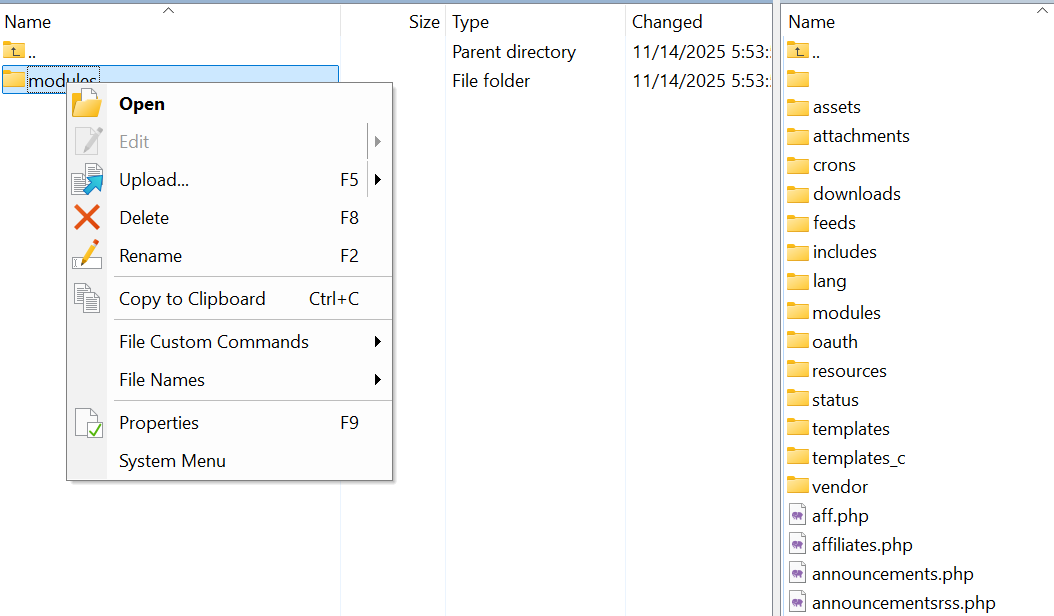The height and width of the screenshot is (616, 1054).
Task: Expand the File Names submenu arrow
Action: (x=378, y=380)
